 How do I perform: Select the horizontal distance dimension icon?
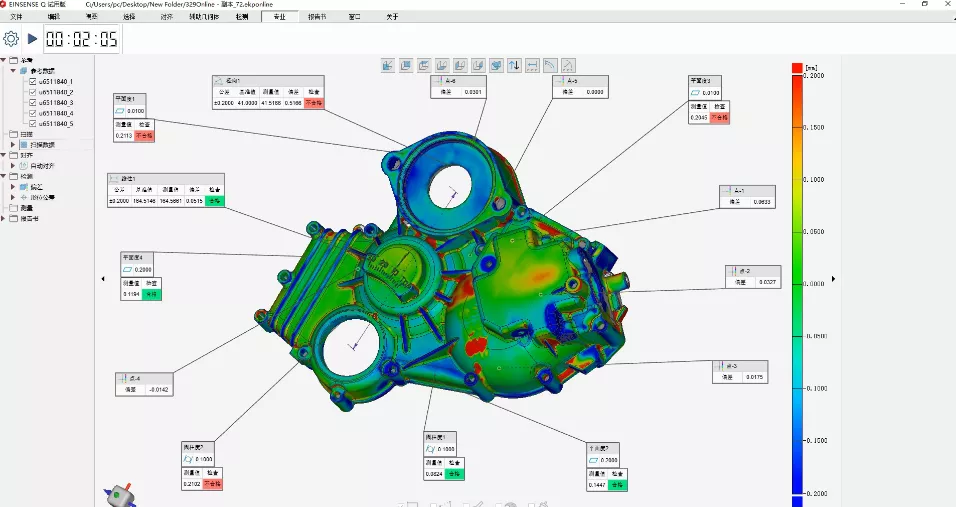[x=532, y=65]
